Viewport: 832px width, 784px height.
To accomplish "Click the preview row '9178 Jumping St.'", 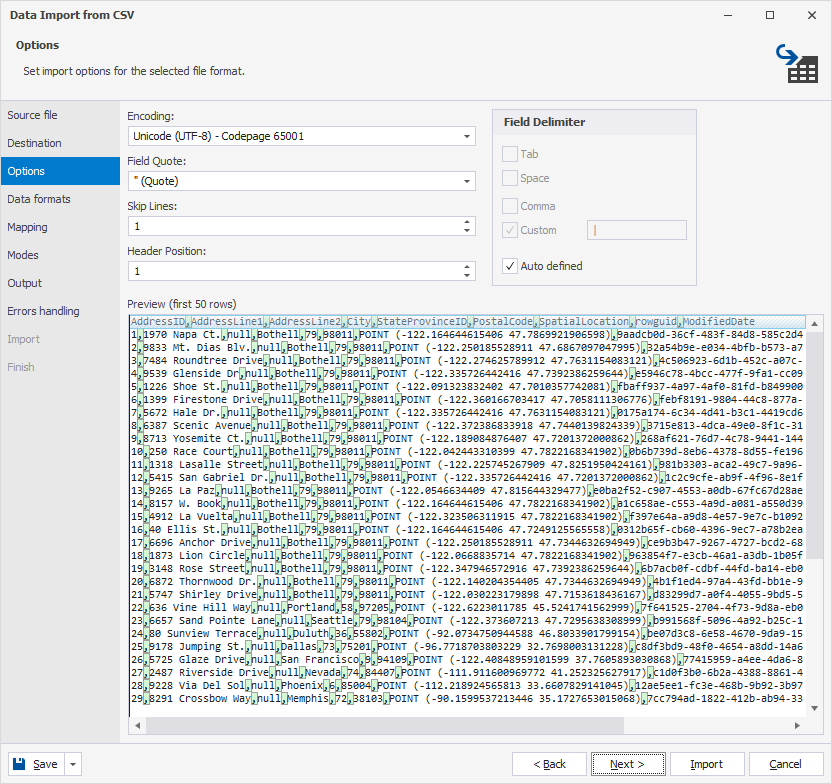I will tap(467, 647).
